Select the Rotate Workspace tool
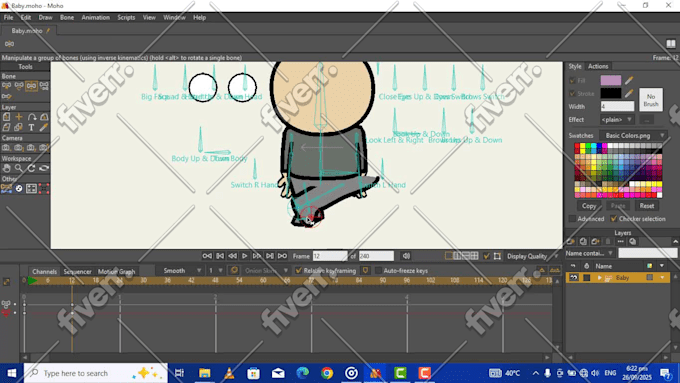 (31, 168)
